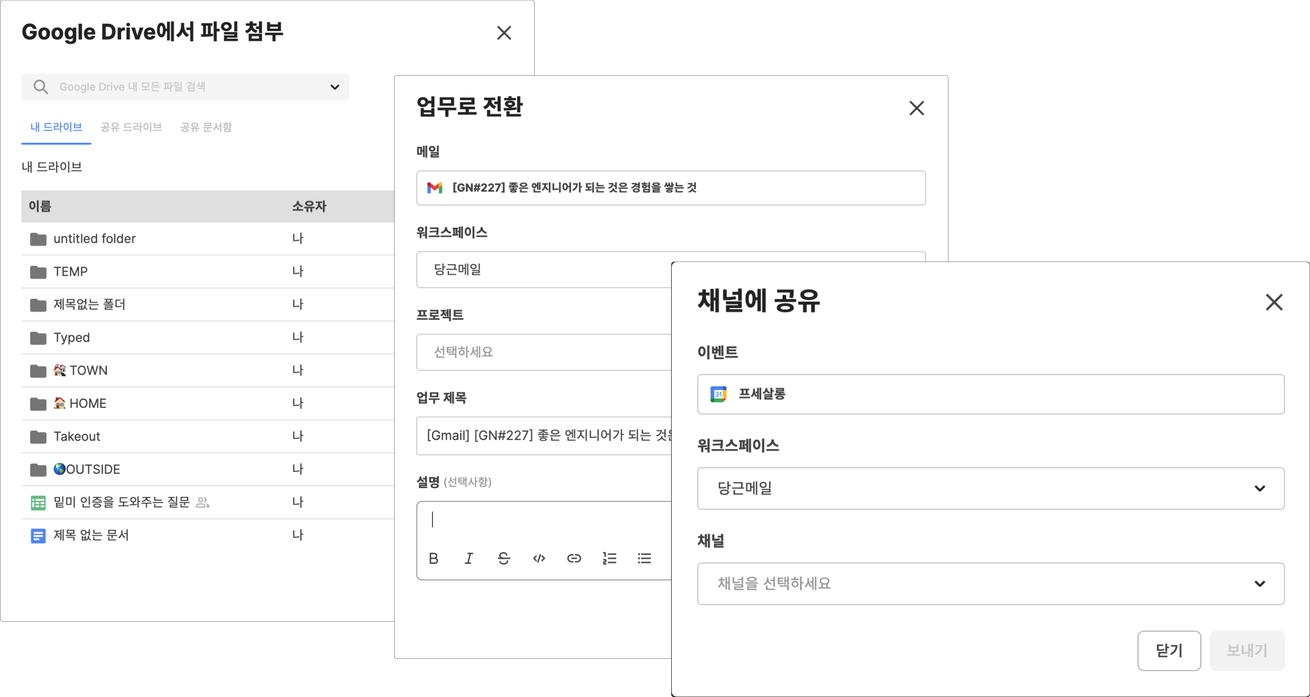Click the 닫기 button
Image resolution: width=1310 pixels, height=697 pixels.
pyautogui.click(x=1169, y=650)
